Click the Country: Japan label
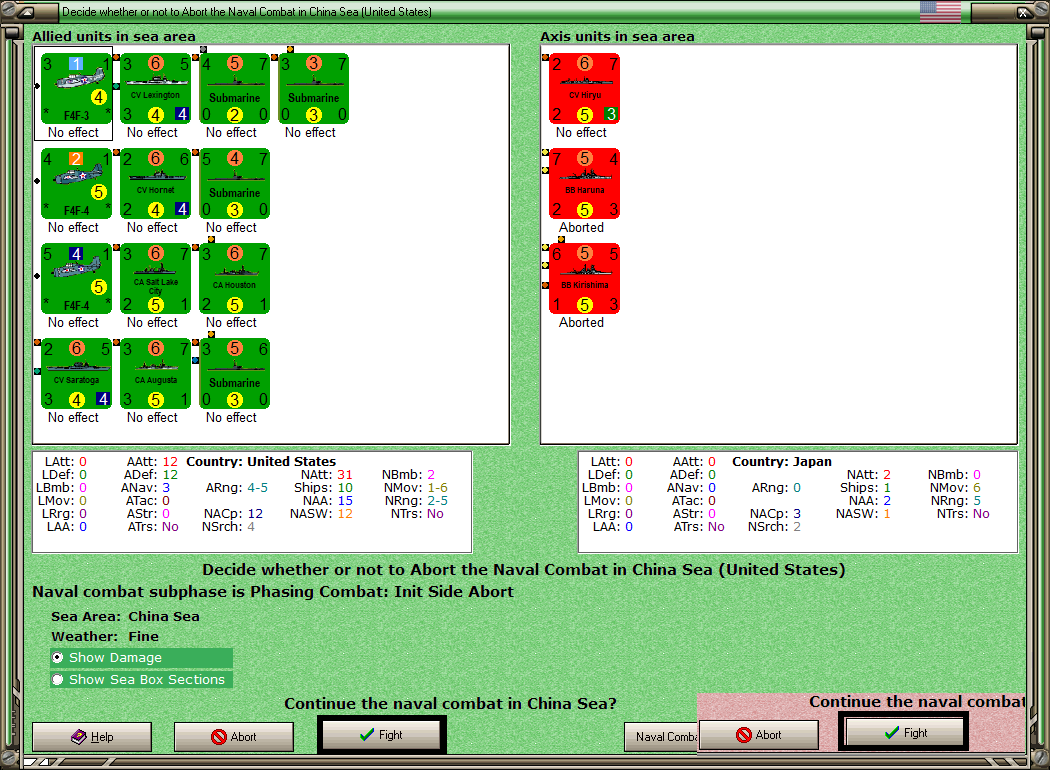This screenshot has width=1050, height=770. point(781,461)
